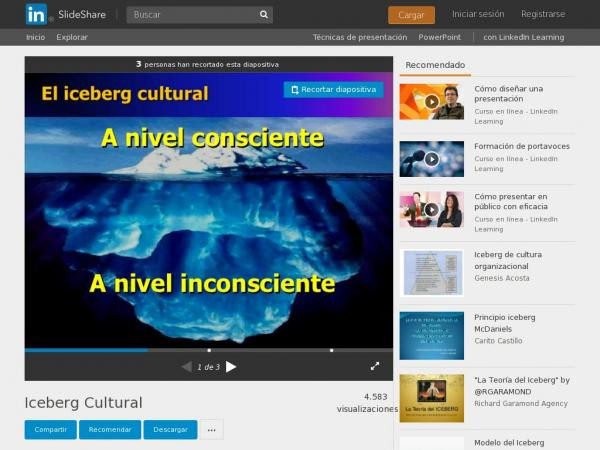Open the Registrarse link
600x450 pixels.
coord(543,15)
